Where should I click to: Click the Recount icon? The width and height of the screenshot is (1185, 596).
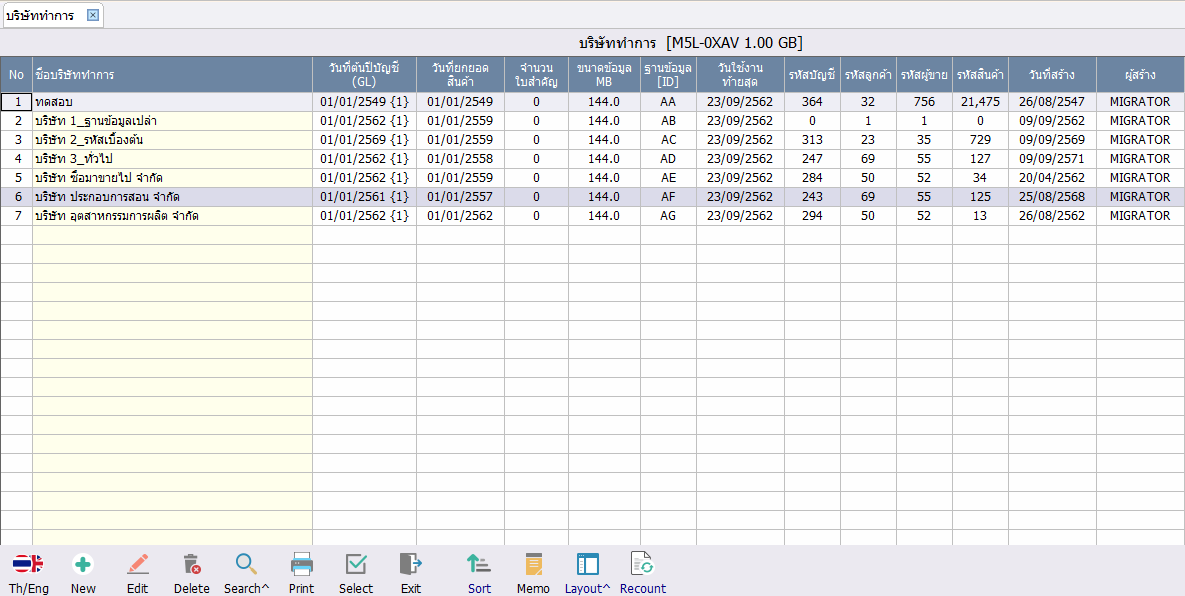click(x=642, y=564)
